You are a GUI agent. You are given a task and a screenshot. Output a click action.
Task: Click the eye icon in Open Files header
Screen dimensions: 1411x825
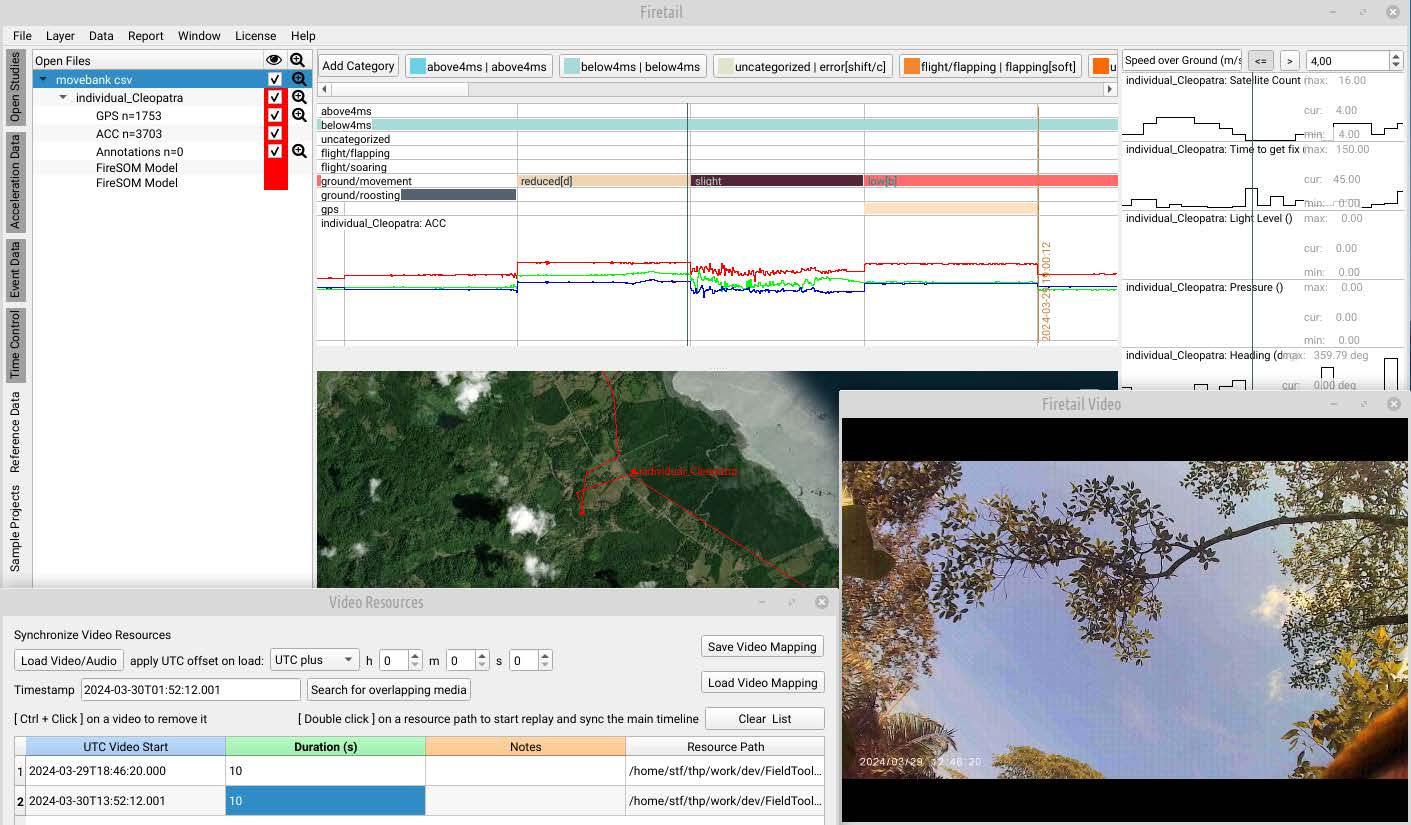tap(274, 60)
